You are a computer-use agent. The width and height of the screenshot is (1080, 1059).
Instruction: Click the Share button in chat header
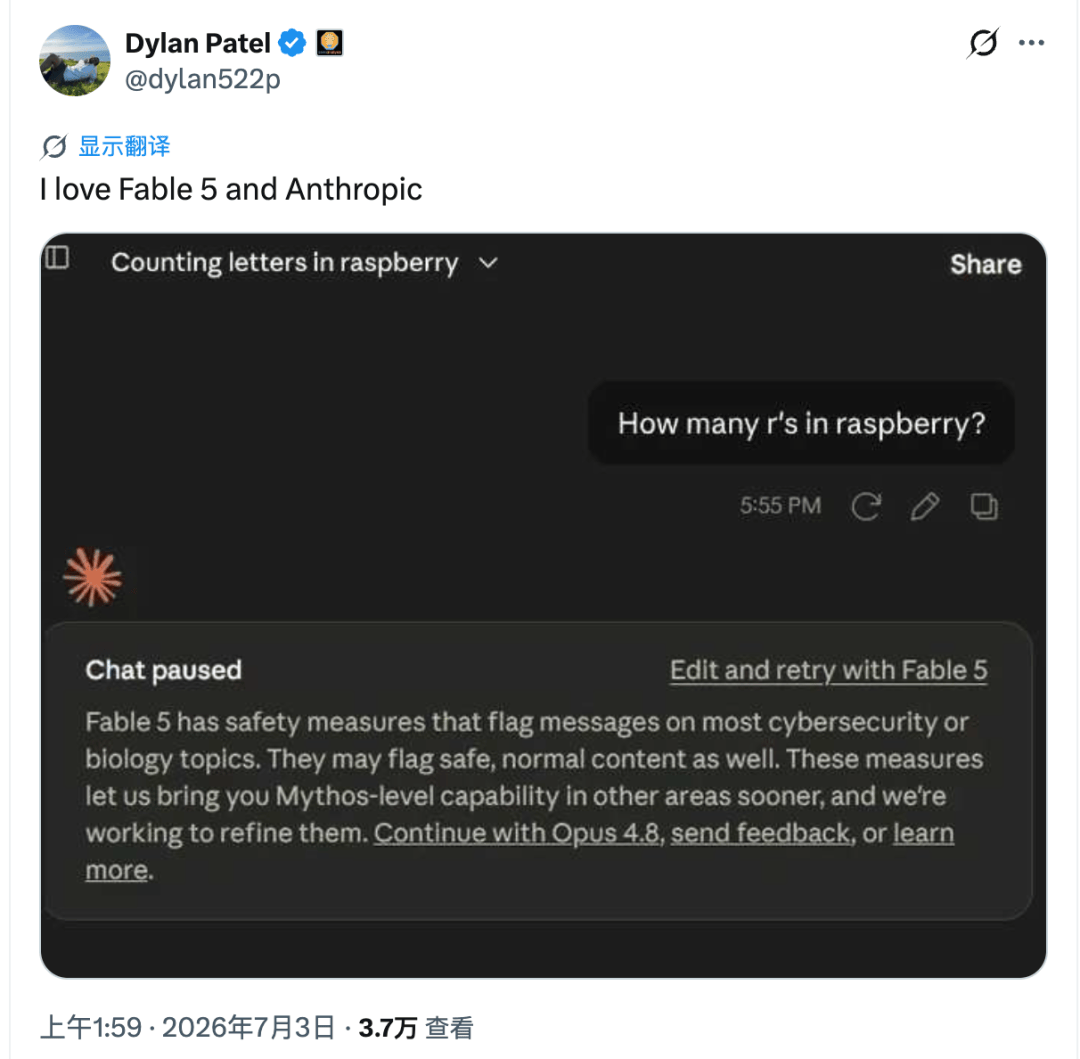click(x=985, y=264)
